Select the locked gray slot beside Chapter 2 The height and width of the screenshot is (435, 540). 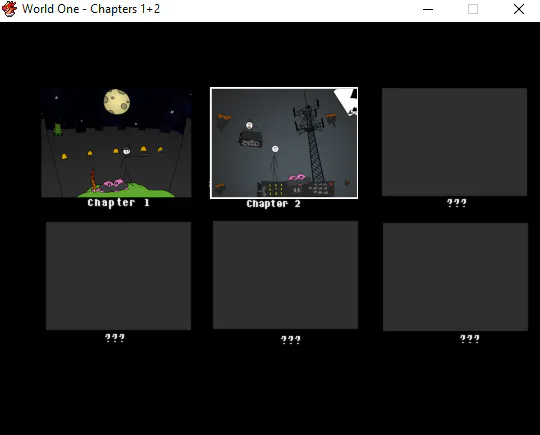(x=454, y=142)
